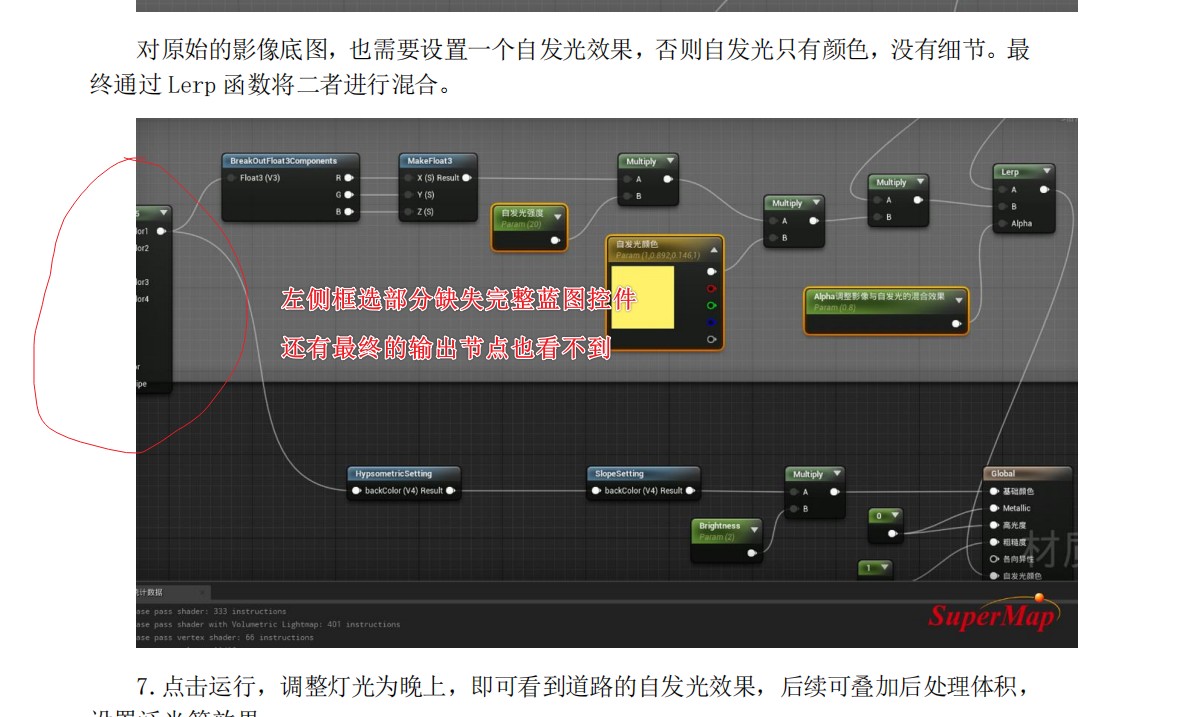Click the 粗糙度 pin on Global node
This screenshot has width=1195, height=717.
click(994, 542)
